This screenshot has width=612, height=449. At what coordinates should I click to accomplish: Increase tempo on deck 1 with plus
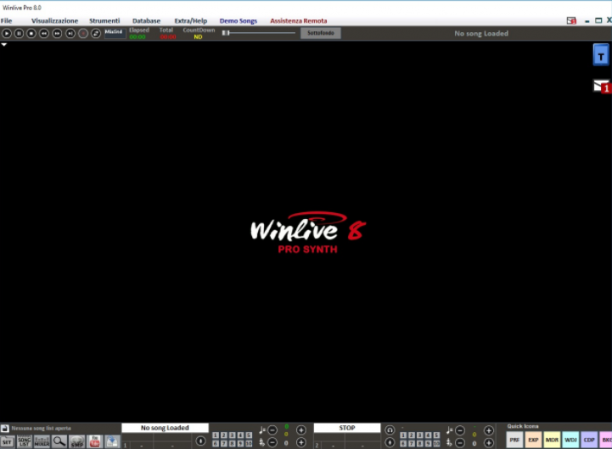click(301, 430)
